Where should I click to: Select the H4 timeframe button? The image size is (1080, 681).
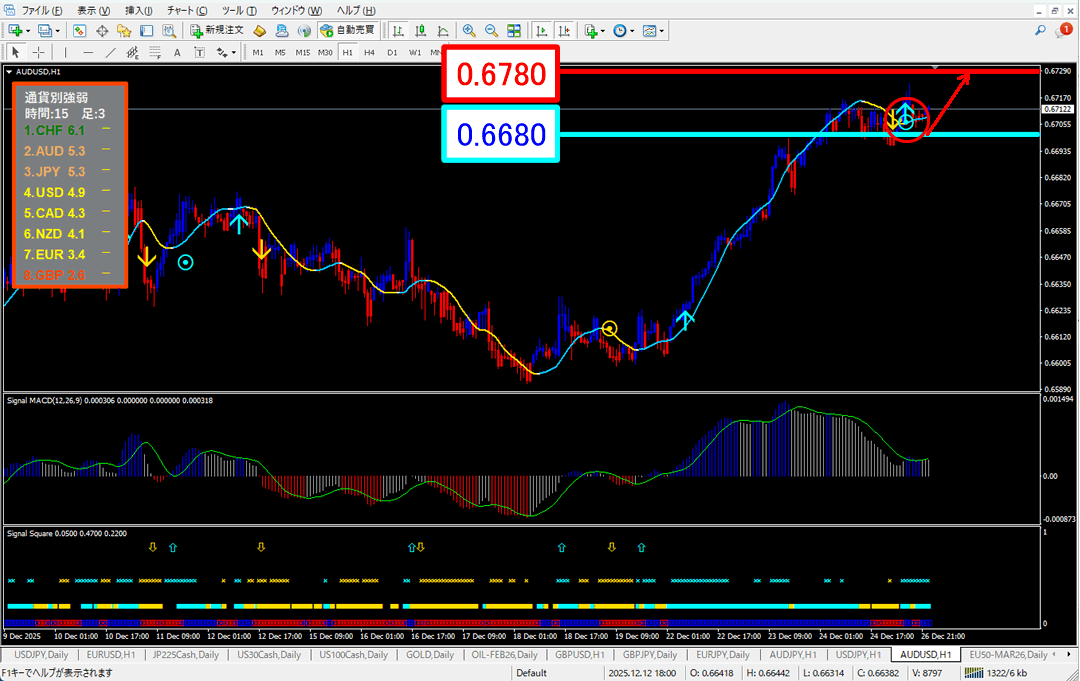(x=369, y=52)
